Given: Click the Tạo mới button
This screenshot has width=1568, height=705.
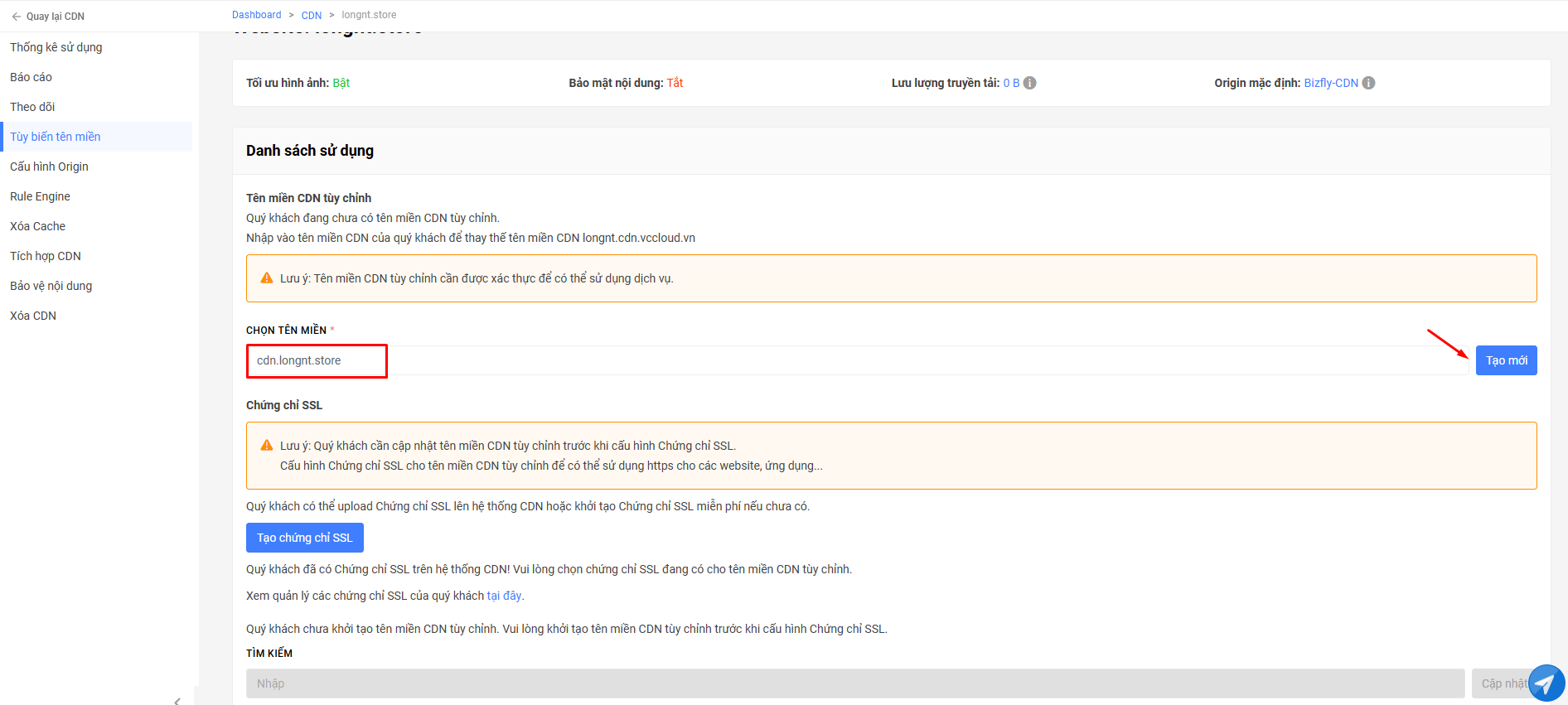Looking at the screenshot, I should coord(1506,360).
